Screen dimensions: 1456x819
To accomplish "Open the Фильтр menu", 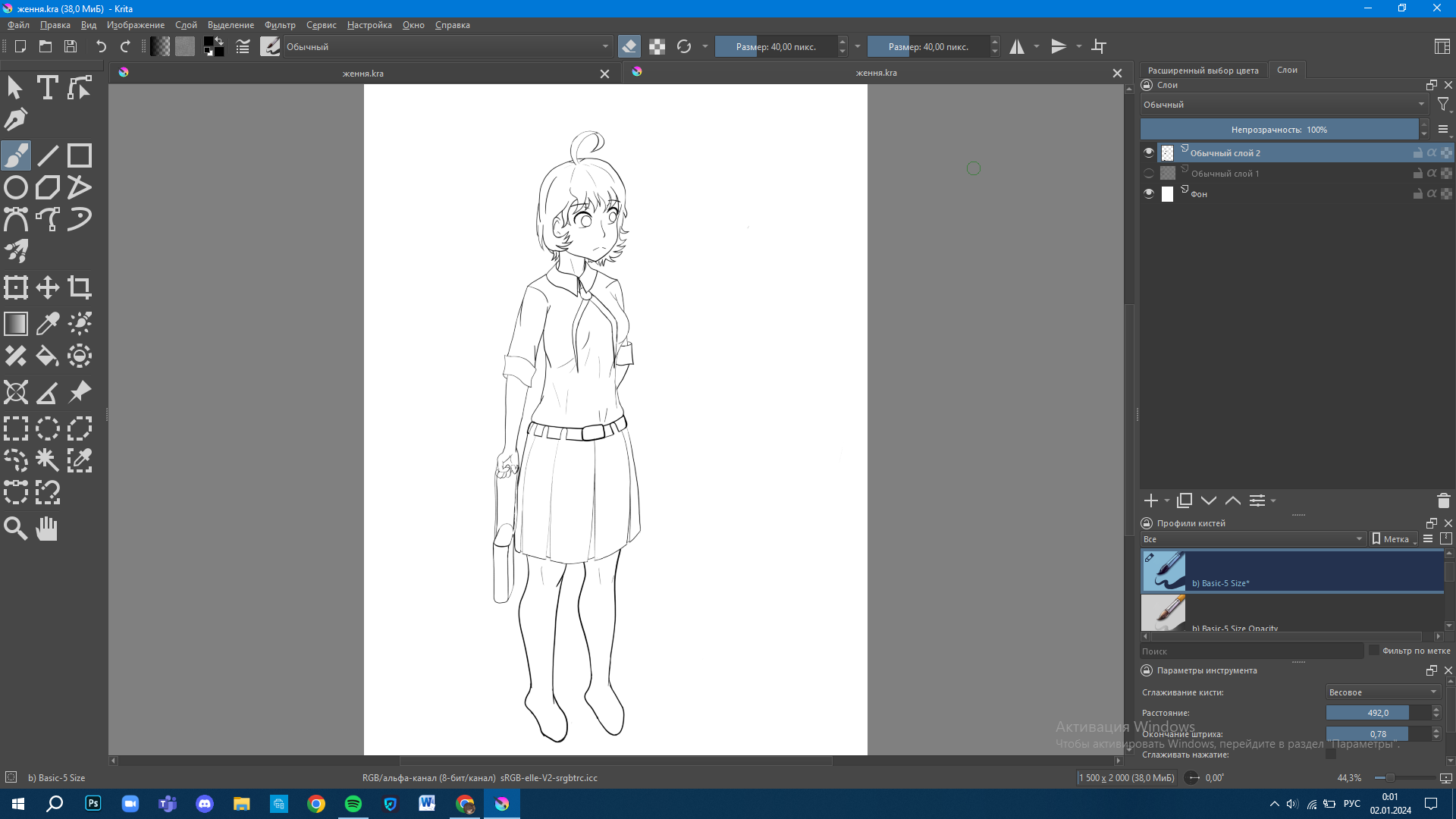I will (280, 25).
